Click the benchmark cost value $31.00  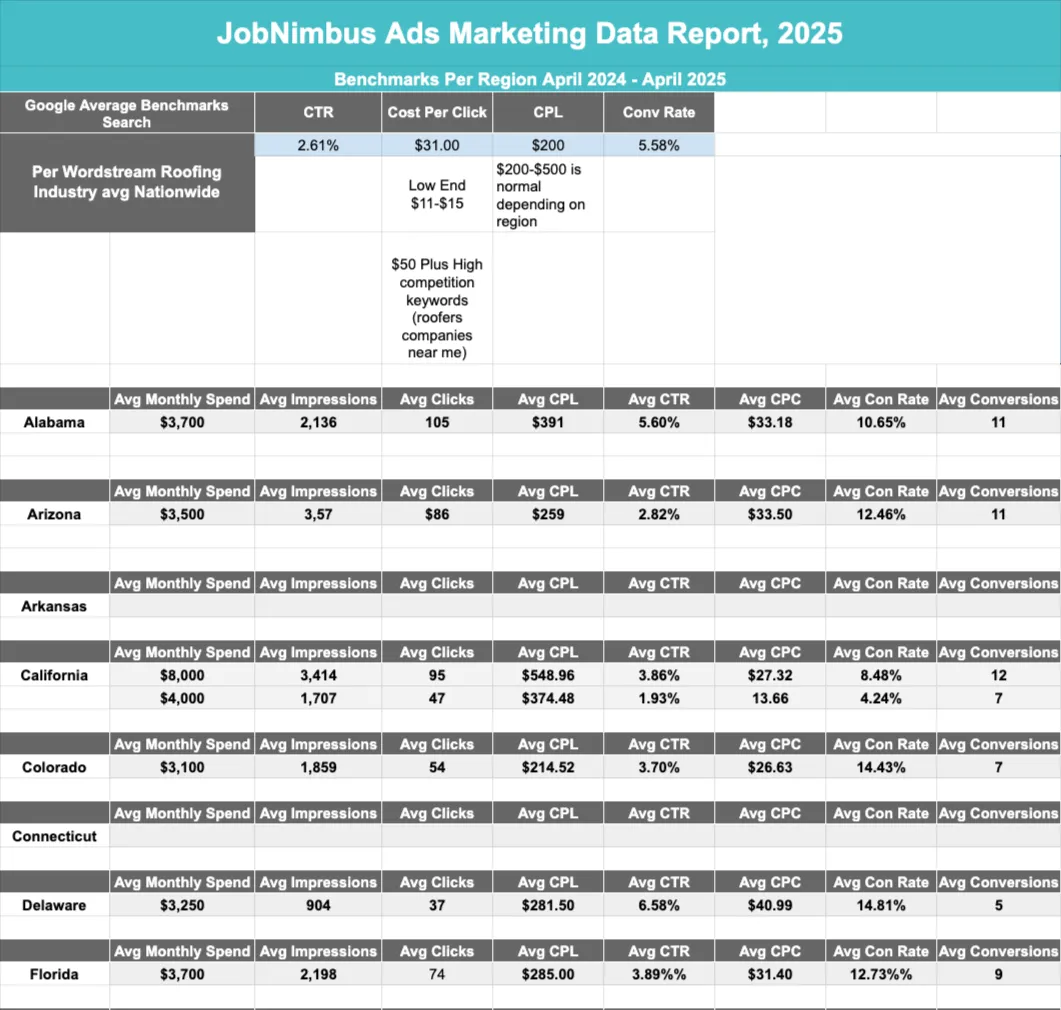click(x=437, y=145)
